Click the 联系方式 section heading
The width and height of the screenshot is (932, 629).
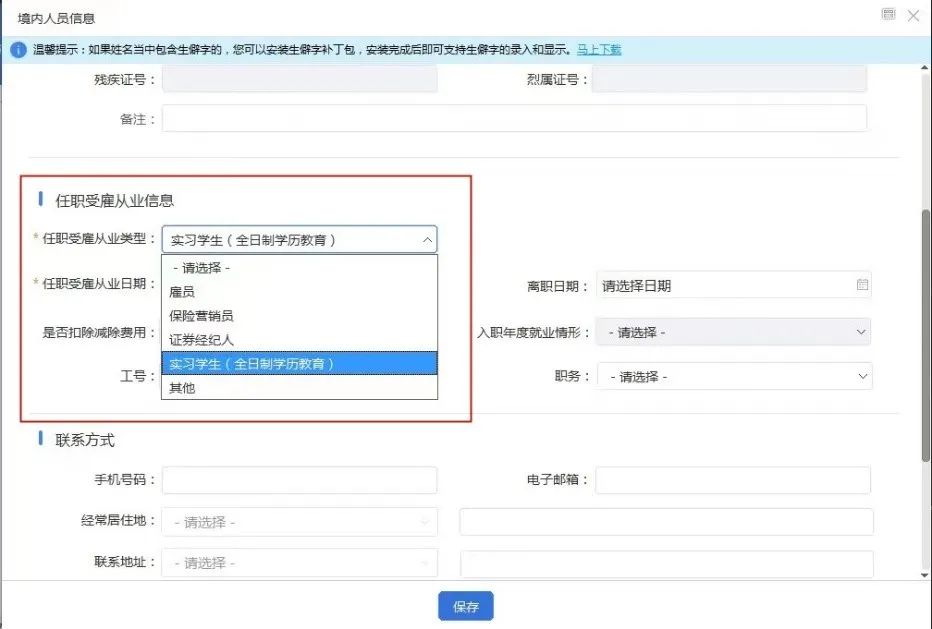click(x=85, y=441)
